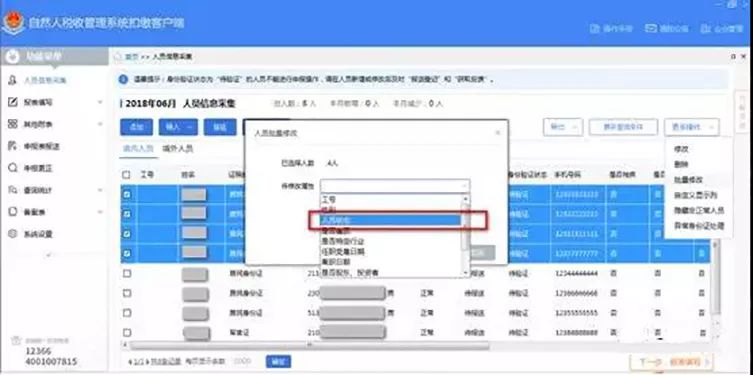Screen dimensions: 753x375
Task: Click the blue info icon in the tip bar
Action: [x=123, y=79]
